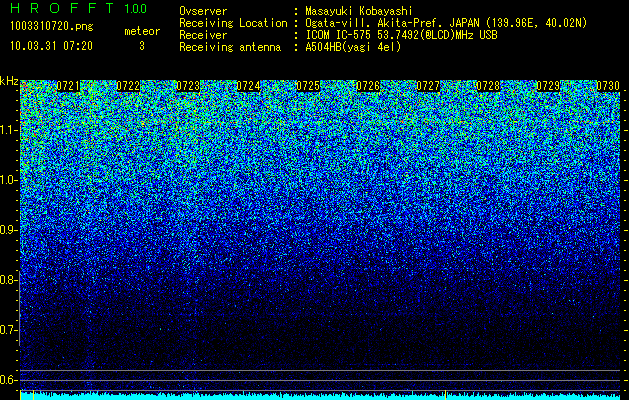
Task: Click the date stamp 10.03.31 07:20
Action: [51, 46]
